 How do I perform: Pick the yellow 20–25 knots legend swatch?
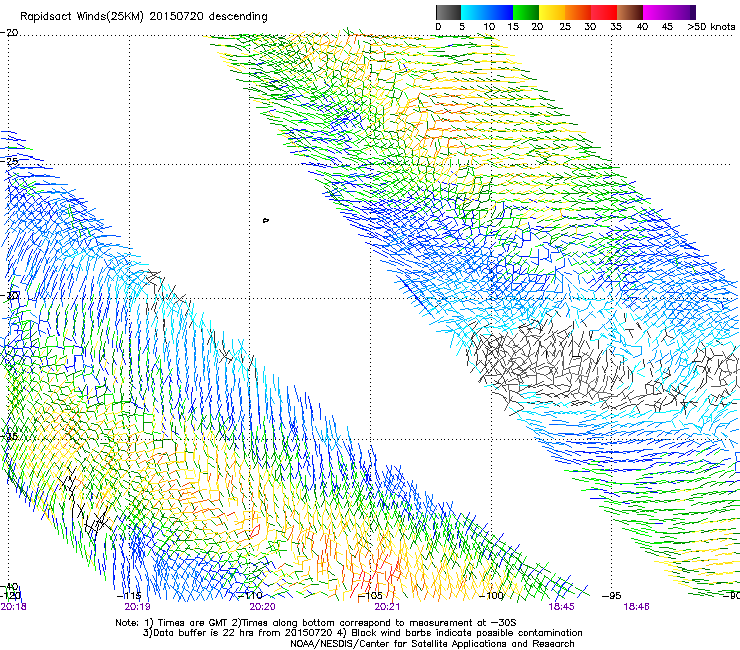point(552,12)
